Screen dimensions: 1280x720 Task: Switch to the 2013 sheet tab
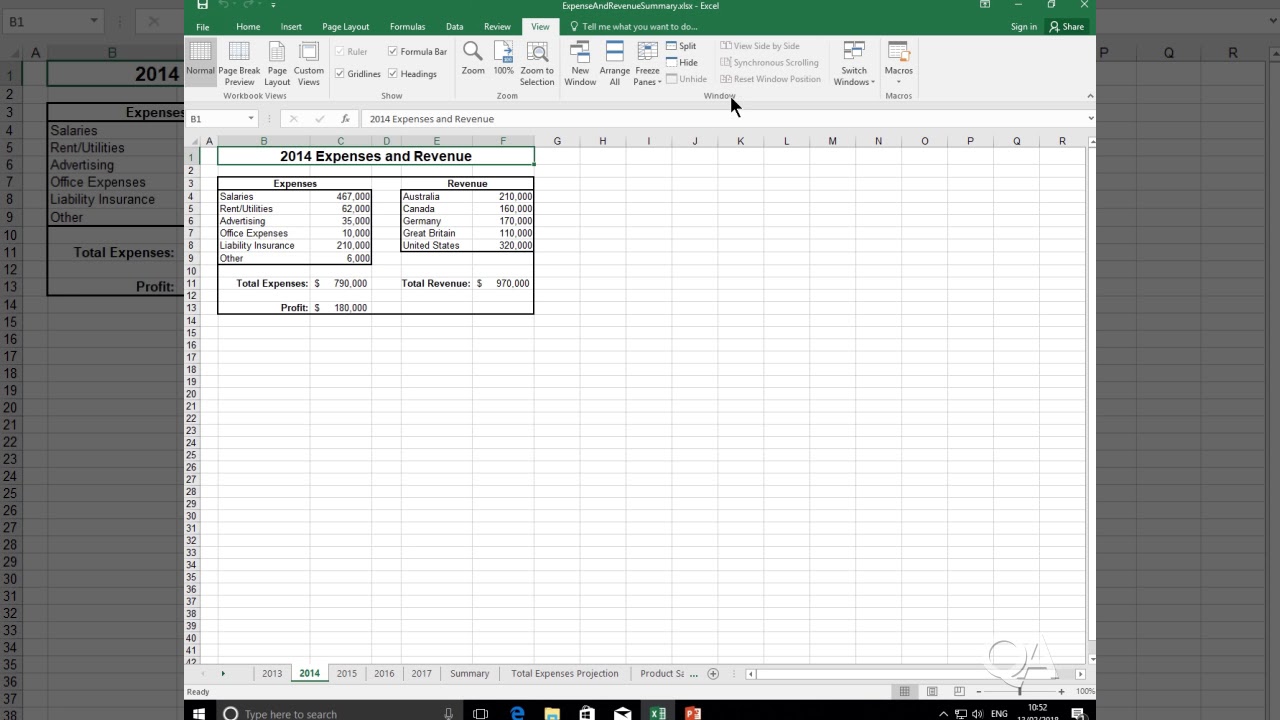(x=272, y=674)
